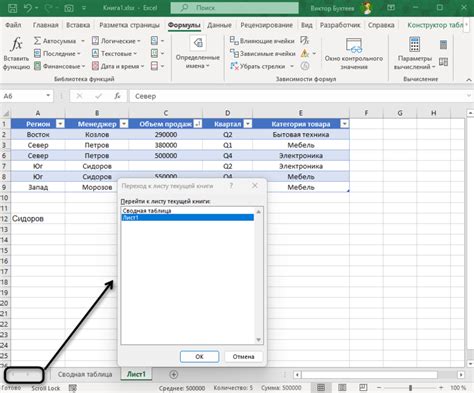Switch to Page Break Preview in status bar

click(x=363, y=388)
